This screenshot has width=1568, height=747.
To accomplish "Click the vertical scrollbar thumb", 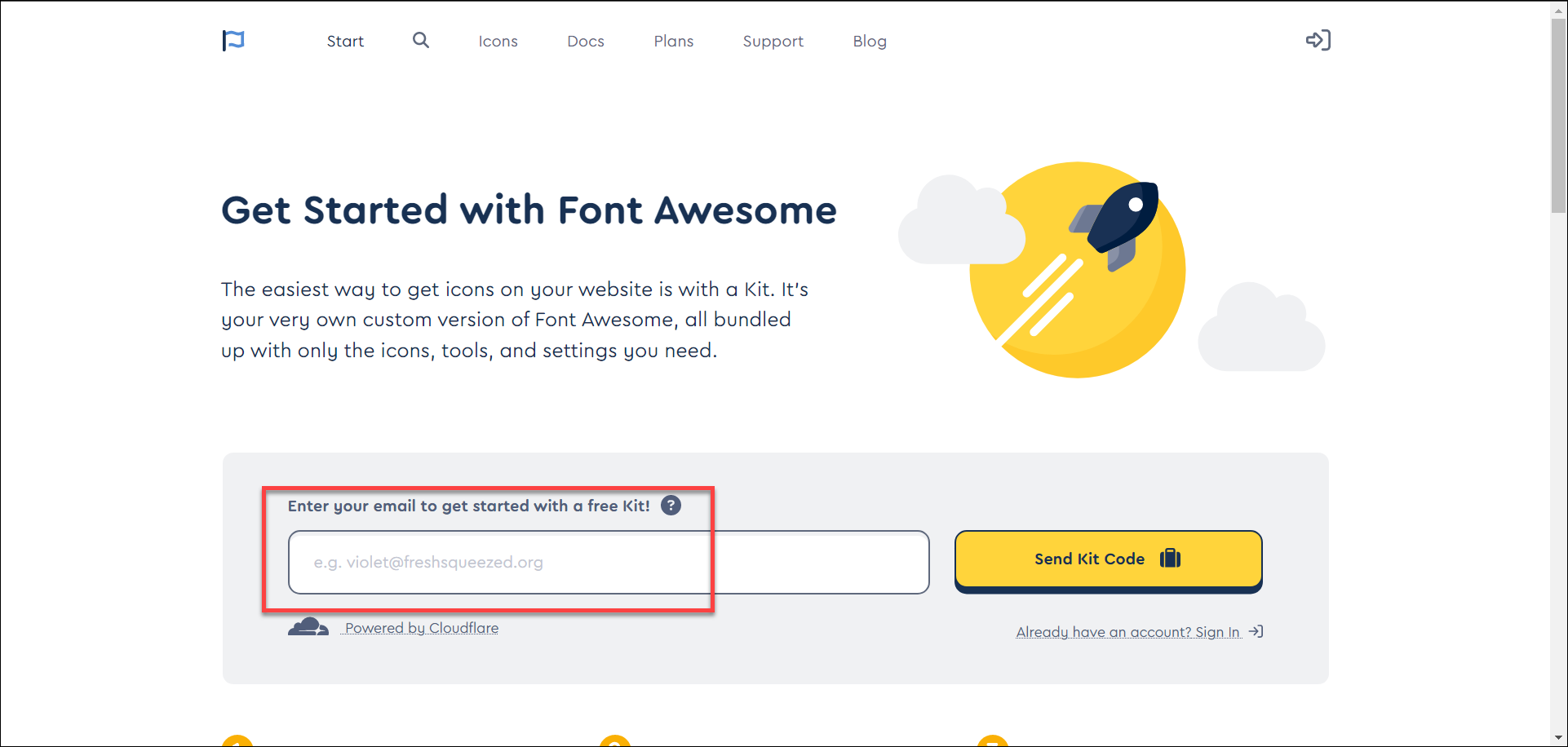I will click(1558, 114).
